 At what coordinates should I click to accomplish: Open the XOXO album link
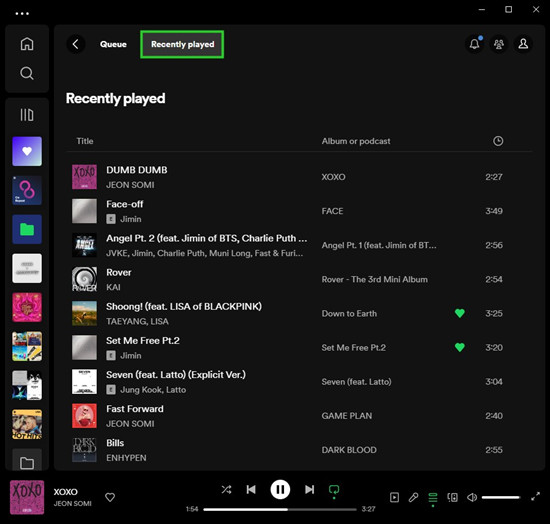333,177
